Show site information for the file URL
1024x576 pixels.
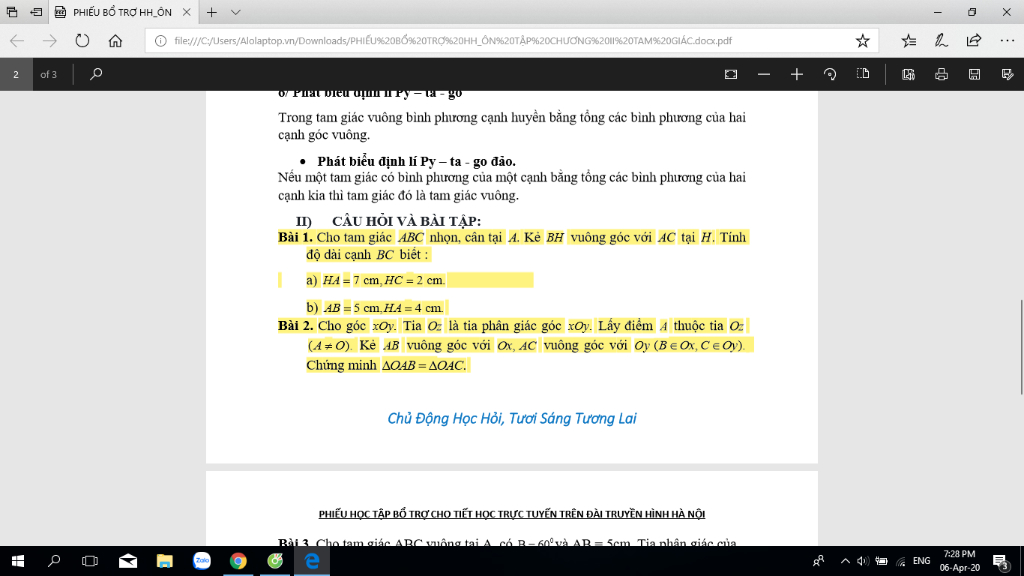click(161, 40)
